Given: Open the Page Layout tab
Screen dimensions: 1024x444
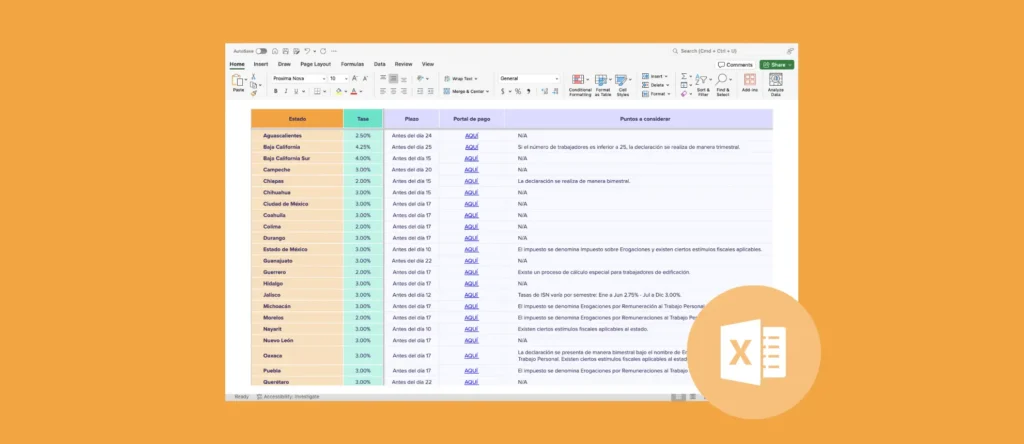Looking at the screenshot, I should (315, 64).
